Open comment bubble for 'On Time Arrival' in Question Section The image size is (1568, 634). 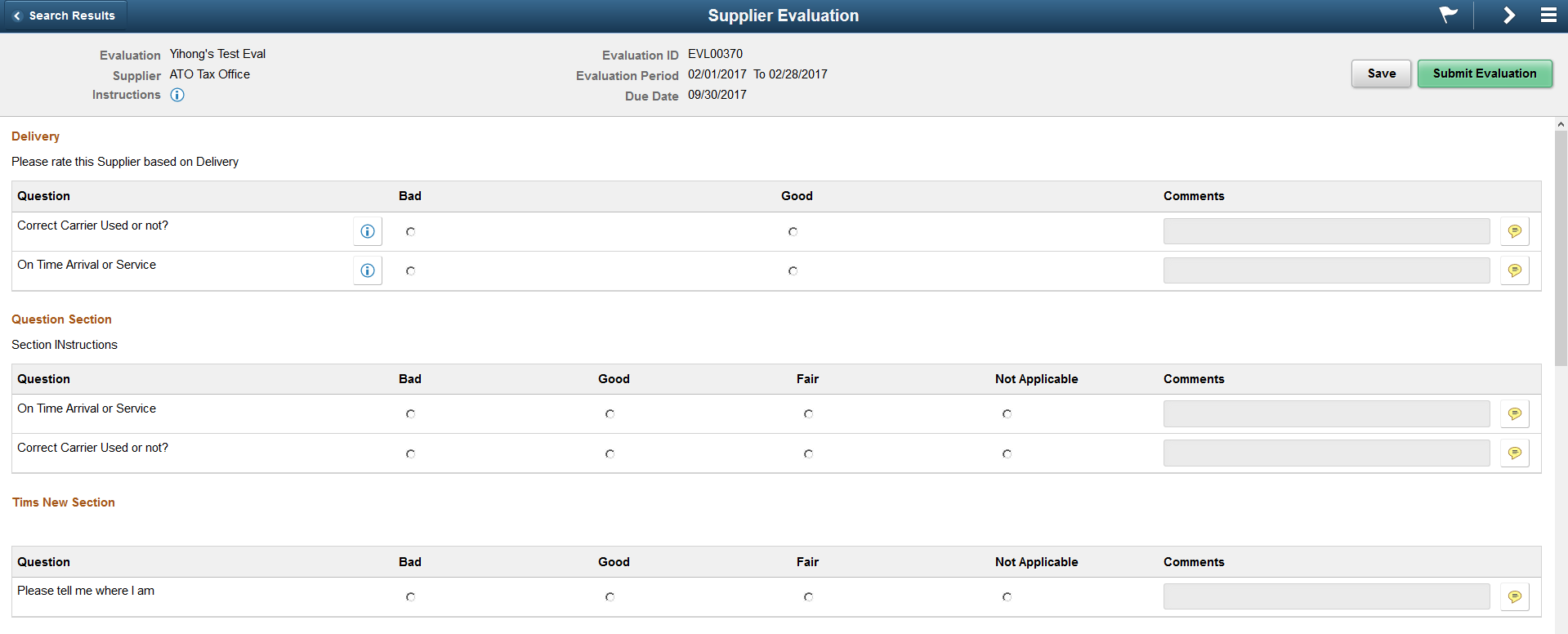1514,413
